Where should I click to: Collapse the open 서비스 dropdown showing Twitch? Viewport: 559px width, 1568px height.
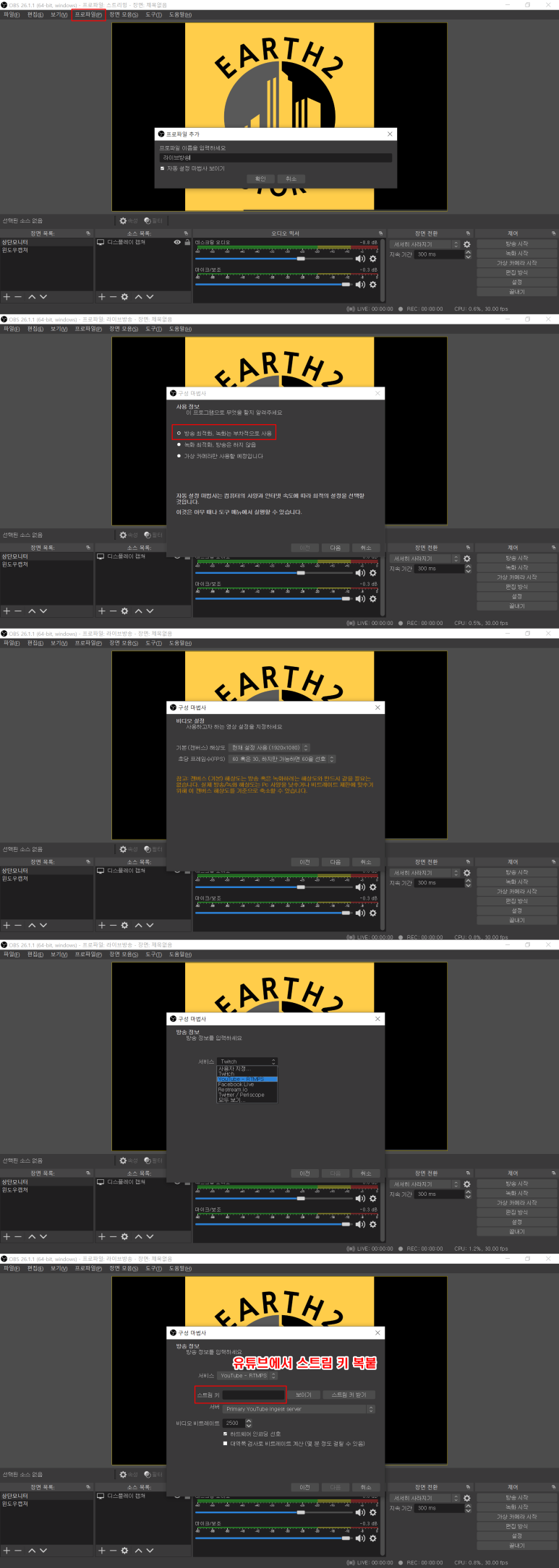coord(247,1061)
